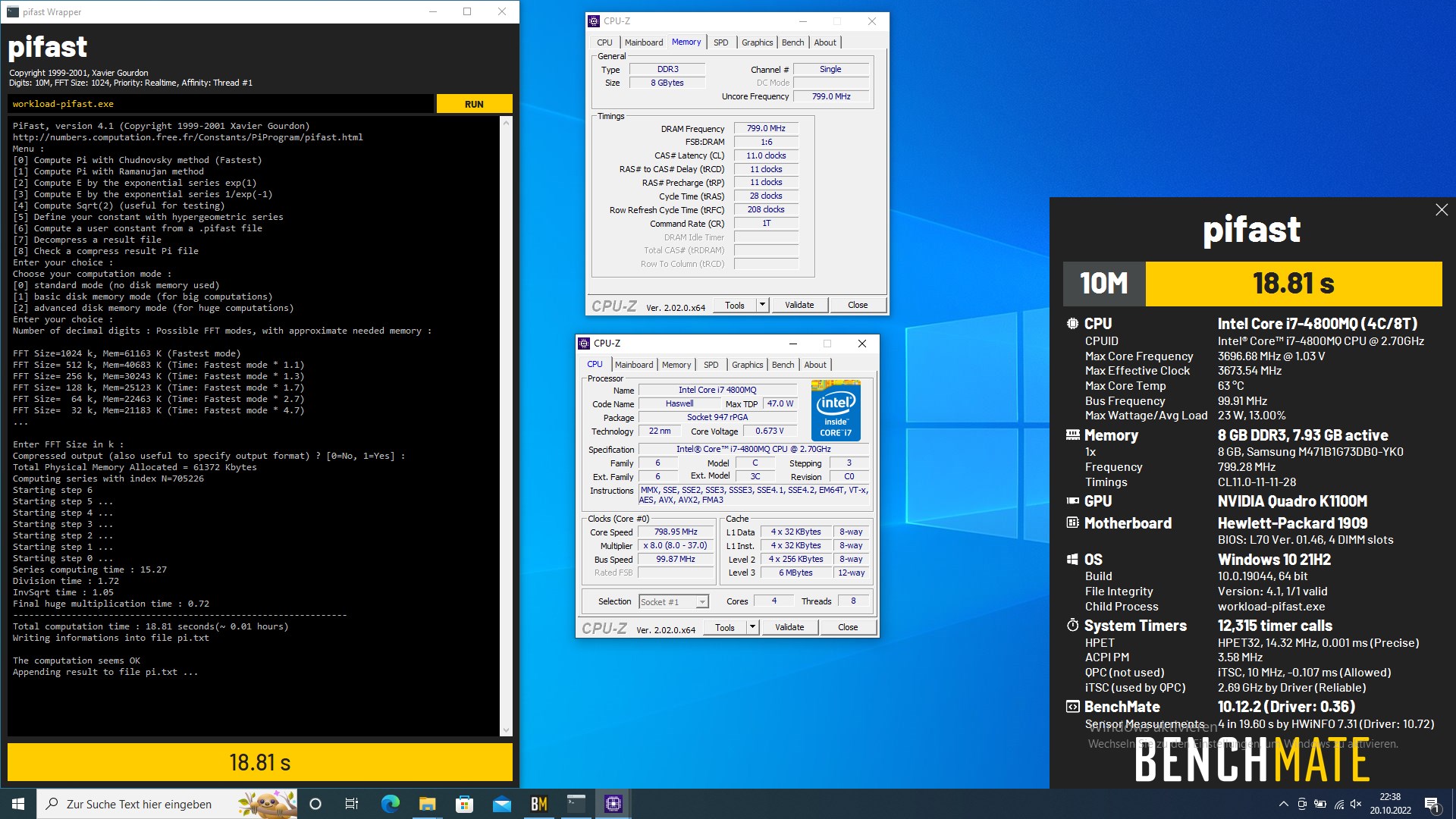Click the GPU icon in BenchMate panel
Screen dimensions: 1456x819
click(x=1072, y=501)
